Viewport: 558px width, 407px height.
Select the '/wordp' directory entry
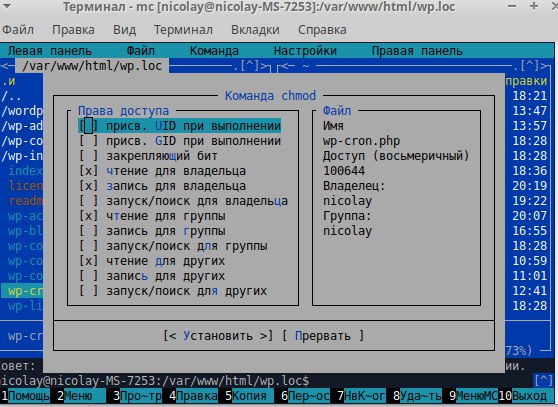click(x=22, y=111)
